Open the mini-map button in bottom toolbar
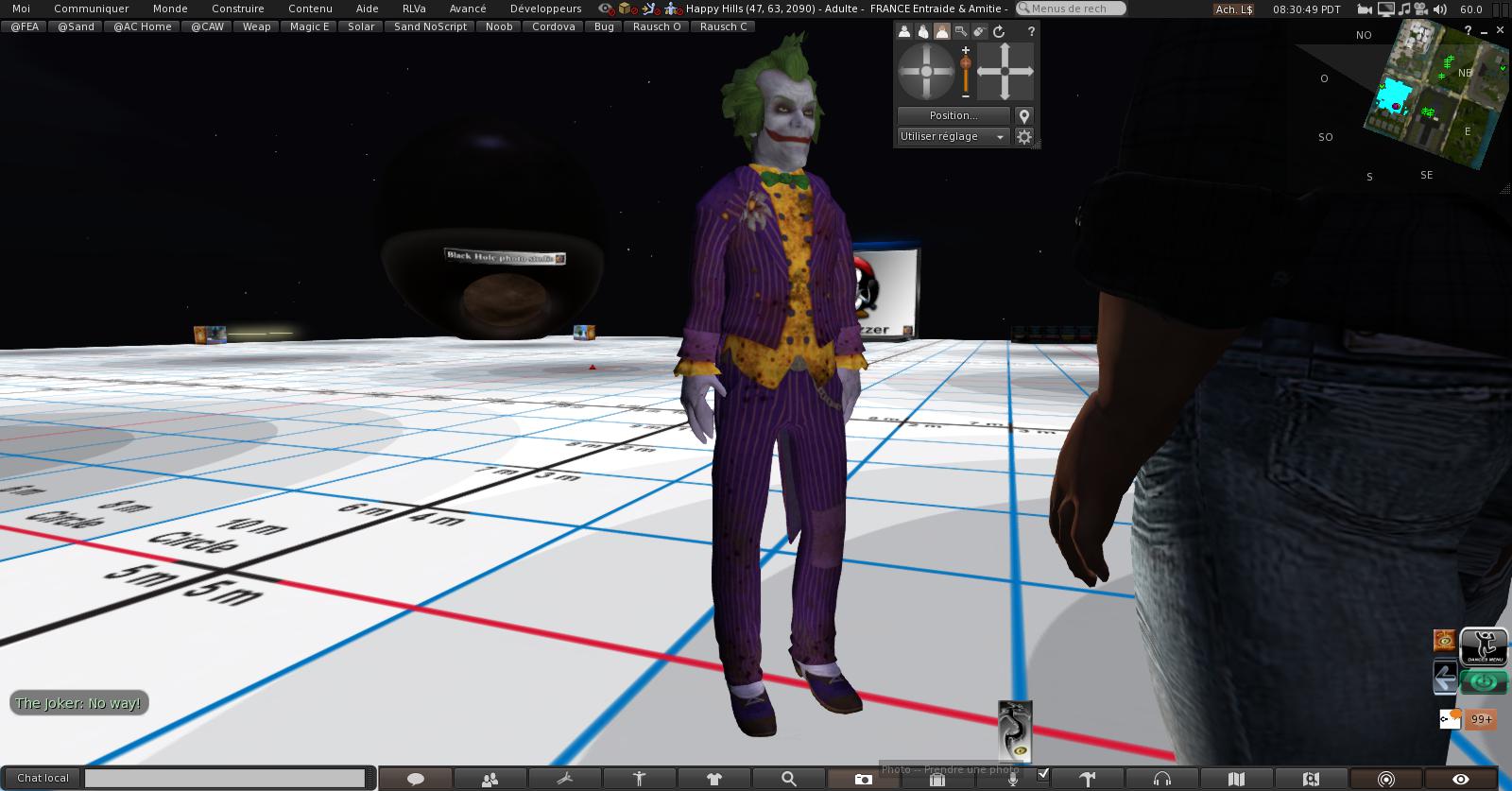Viewport: 1512px width, 791px height. pyautogui.click(x=1312, y=779)
